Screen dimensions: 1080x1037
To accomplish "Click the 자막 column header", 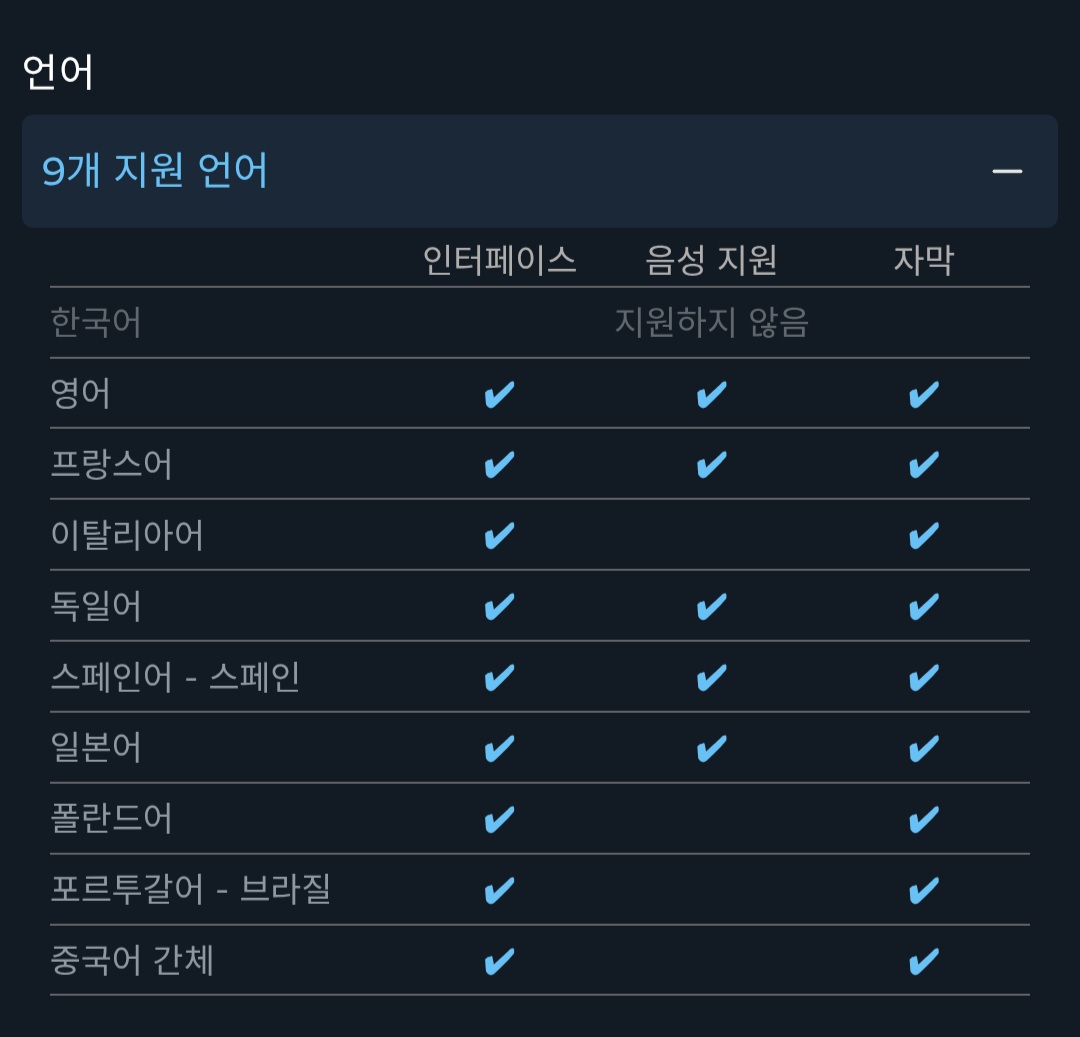I will click(x=923, y=261).
